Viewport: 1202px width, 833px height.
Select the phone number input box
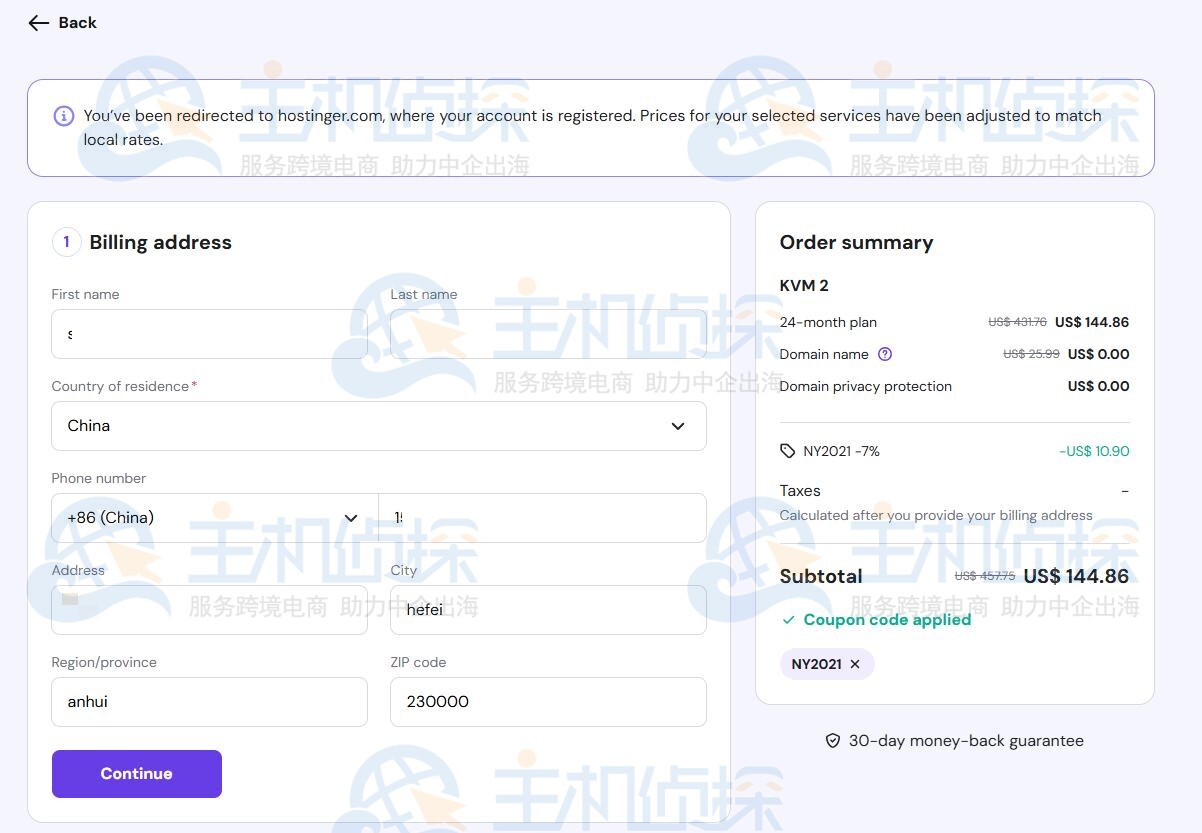(542, 518)
